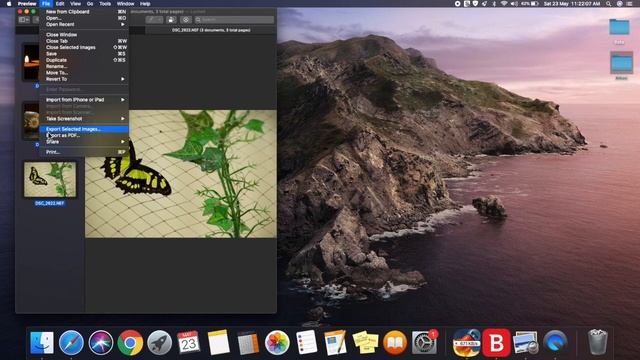Open the Trash in the Dock
The width and height of the screenshot is (640, 360).
point(598,342)
